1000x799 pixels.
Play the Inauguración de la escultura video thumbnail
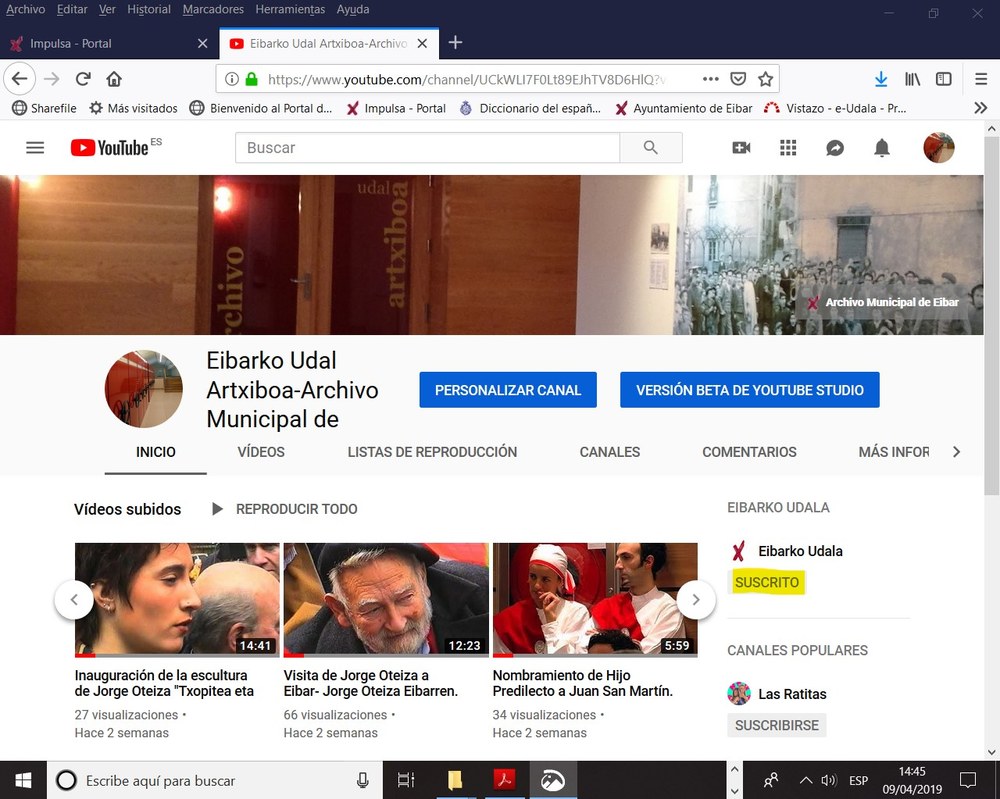[177, 599]
